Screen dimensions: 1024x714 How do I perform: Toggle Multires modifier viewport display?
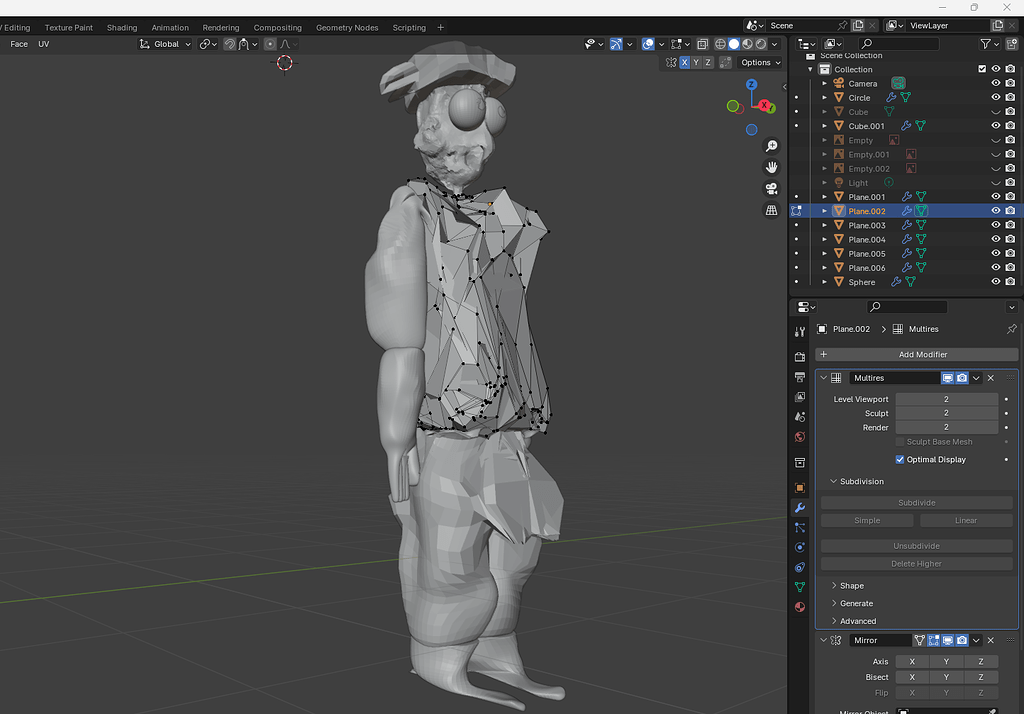pos(948,378)
